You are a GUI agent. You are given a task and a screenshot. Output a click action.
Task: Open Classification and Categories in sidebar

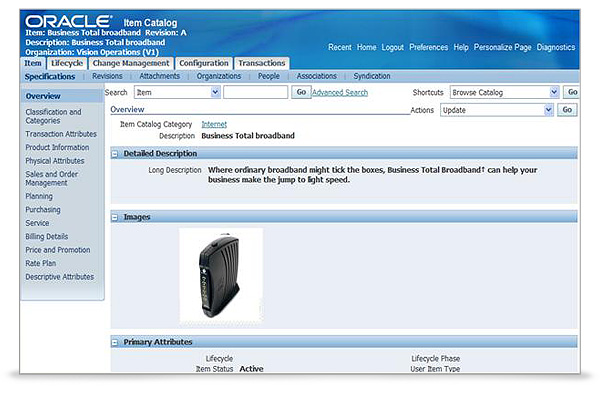53,116
